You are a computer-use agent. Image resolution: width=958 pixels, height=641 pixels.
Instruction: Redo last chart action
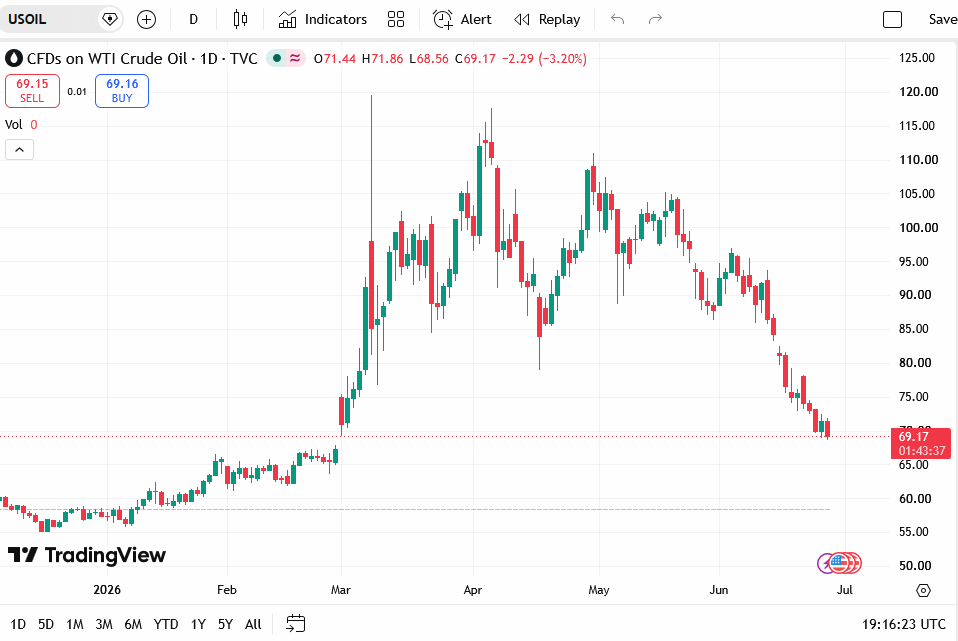coord(655,20)
